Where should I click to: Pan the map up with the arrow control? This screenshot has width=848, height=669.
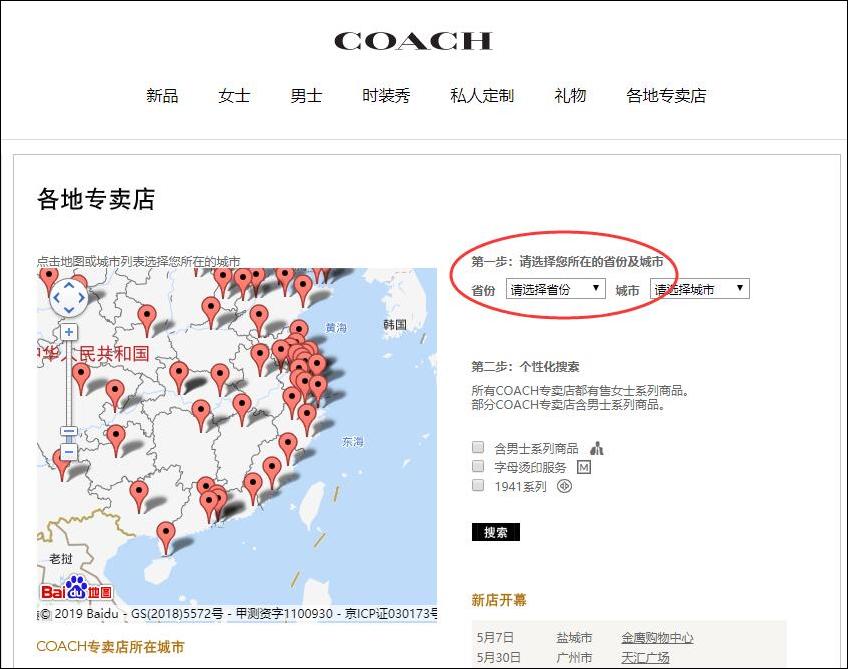(69, 284)
